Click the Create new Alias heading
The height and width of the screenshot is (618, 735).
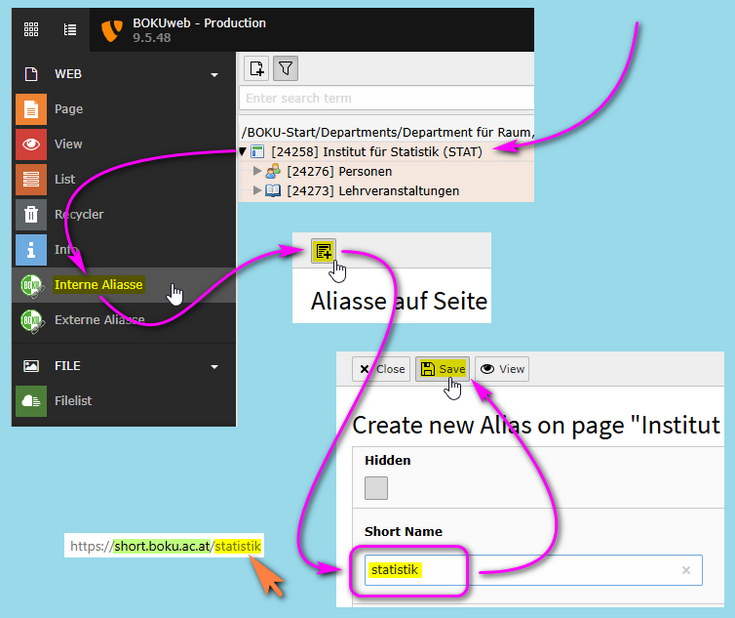click(x=536, y=425)
